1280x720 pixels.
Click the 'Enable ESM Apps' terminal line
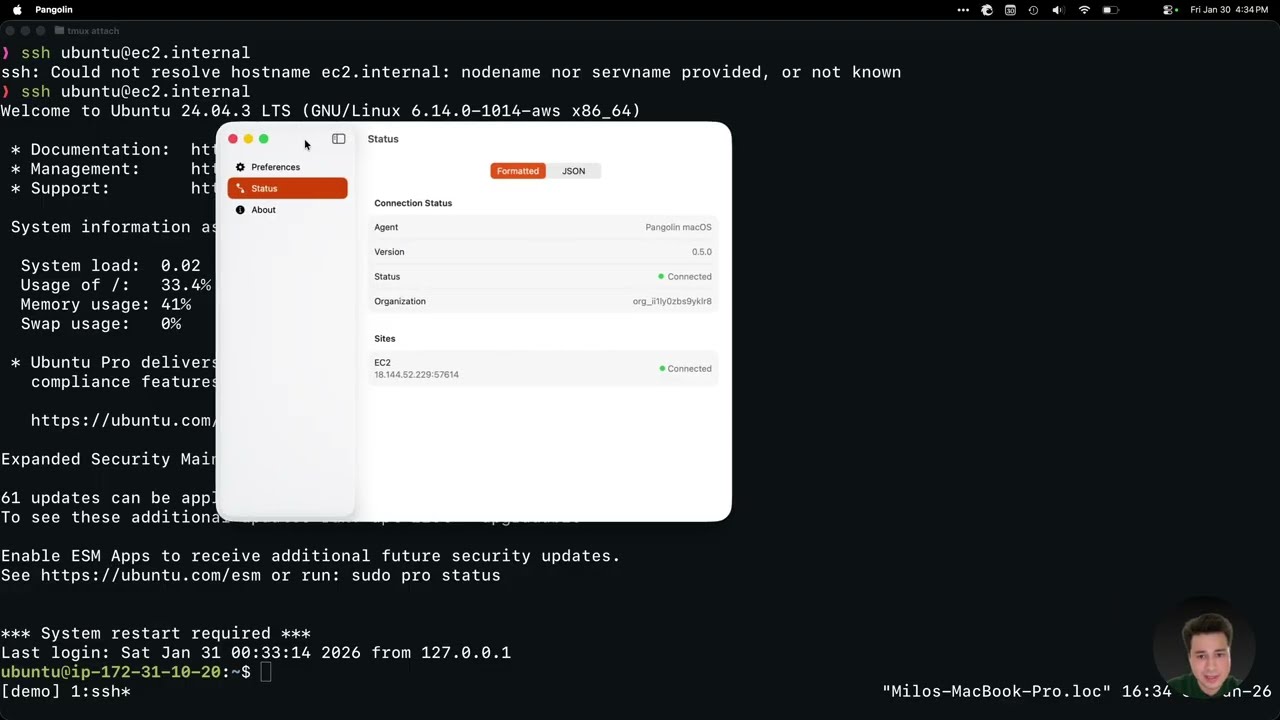point(311,556)
